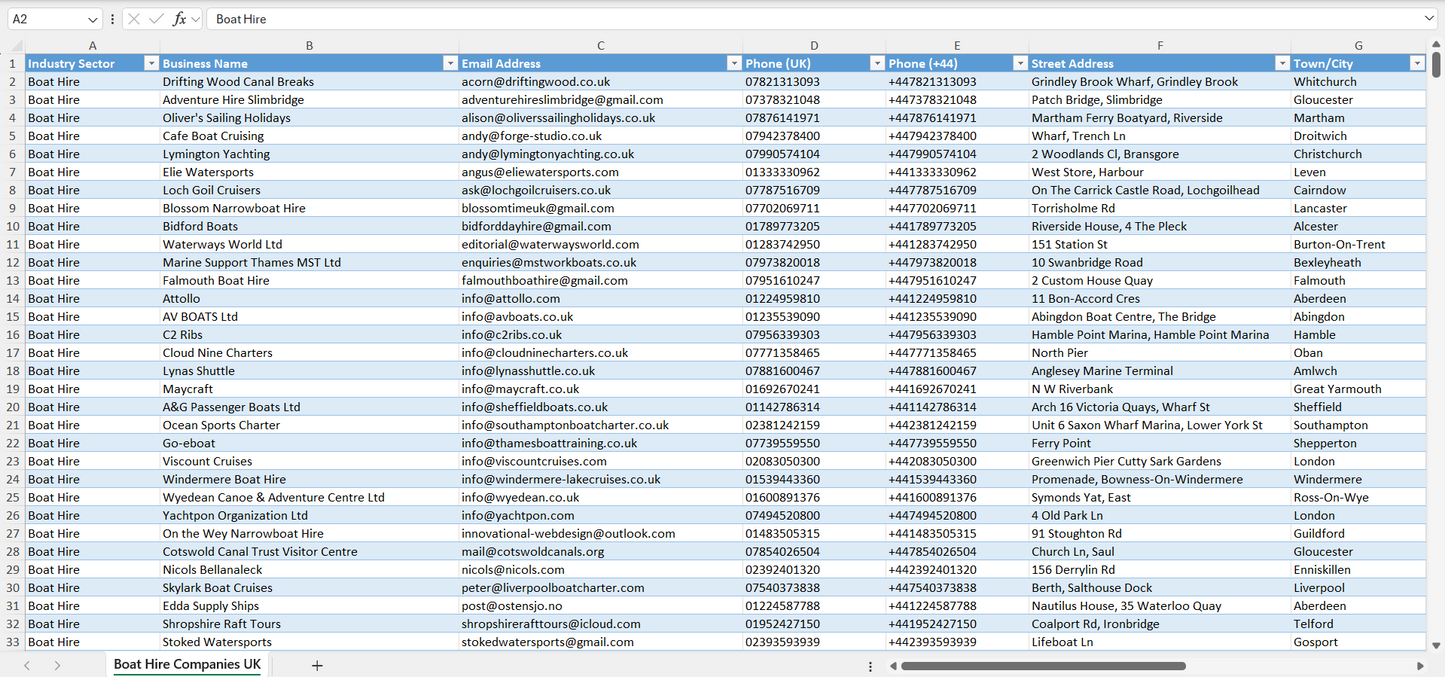
Task: Click the Drifting Wood Canal Breaks cell
Action: pos(309,82)
